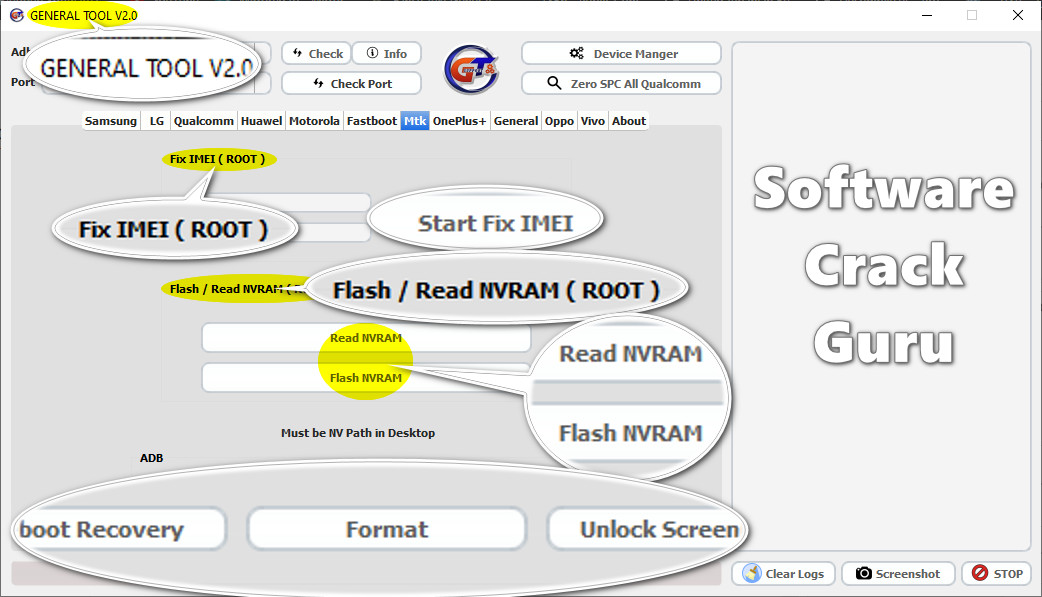The width and height of the screenshot is (1042, 597).
Task: Open the Qualcomm tab
Action: click(x=203, y=121)
